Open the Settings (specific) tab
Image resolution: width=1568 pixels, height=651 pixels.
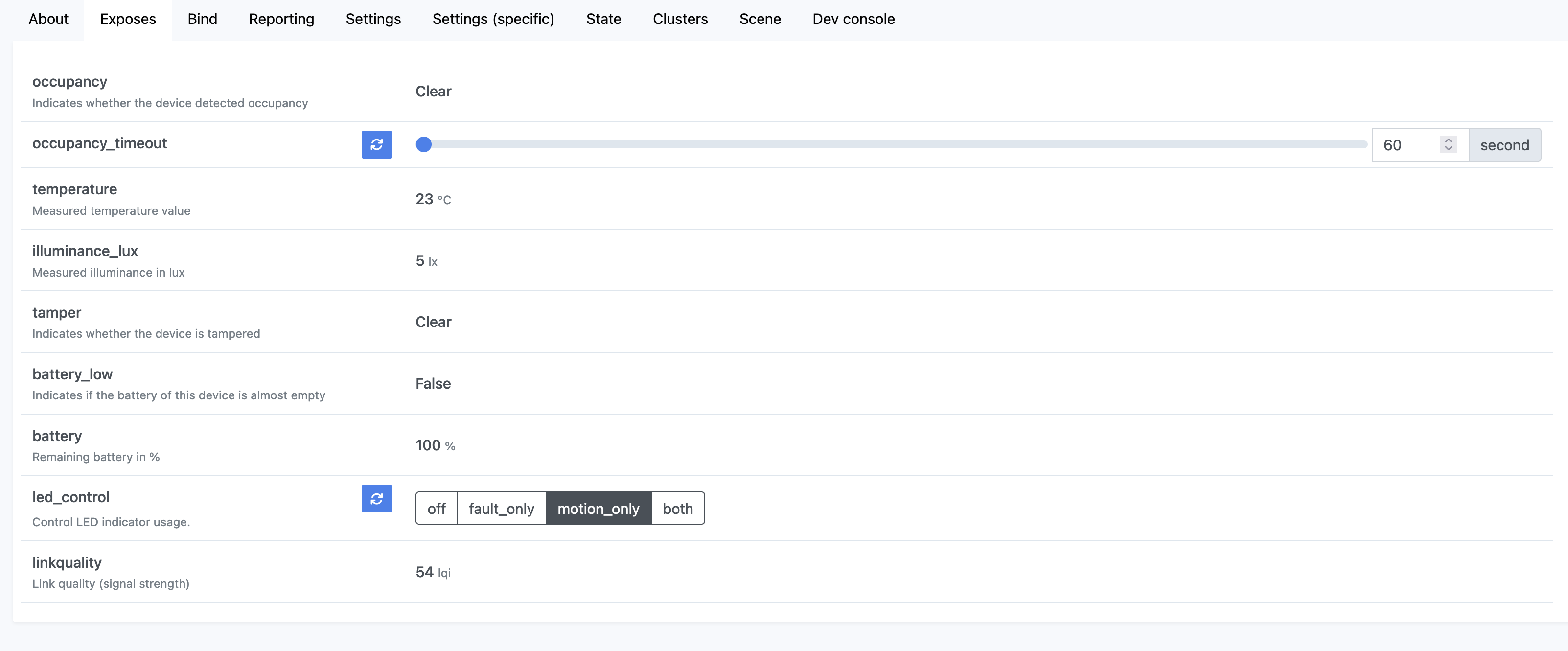click(x=492, y=19)
